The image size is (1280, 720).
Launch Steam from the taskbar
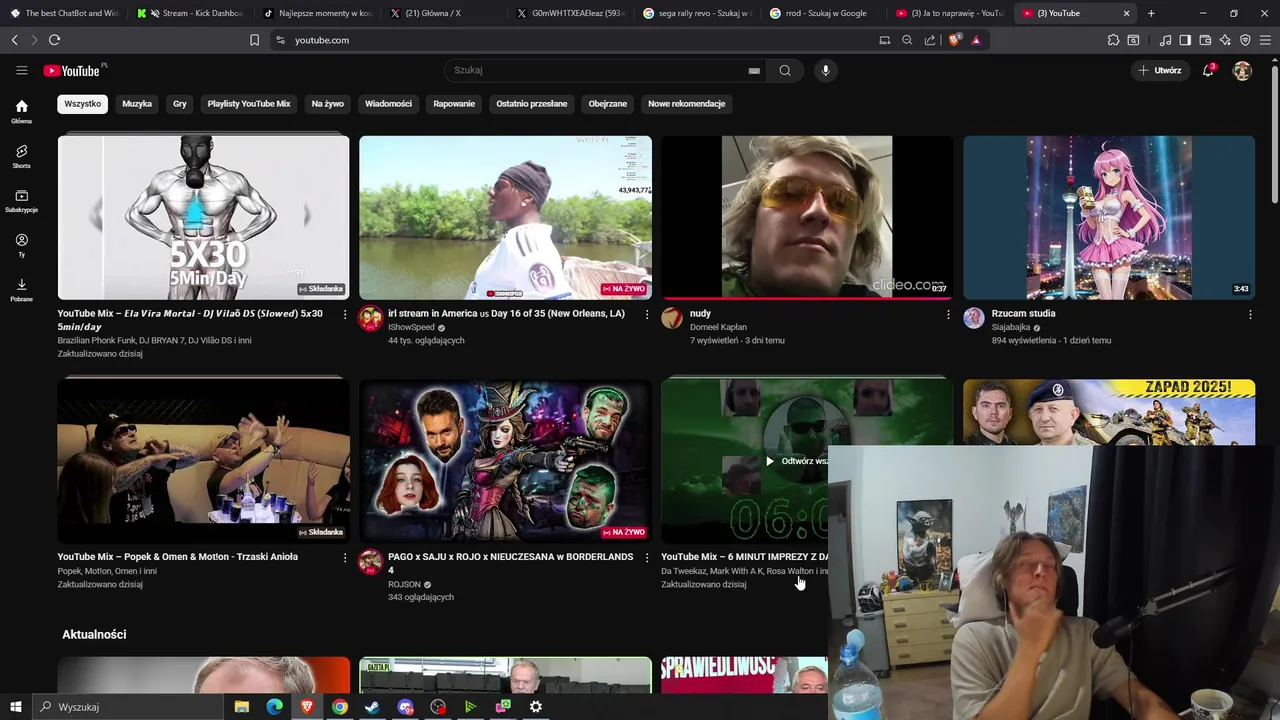tap(372, 707)
